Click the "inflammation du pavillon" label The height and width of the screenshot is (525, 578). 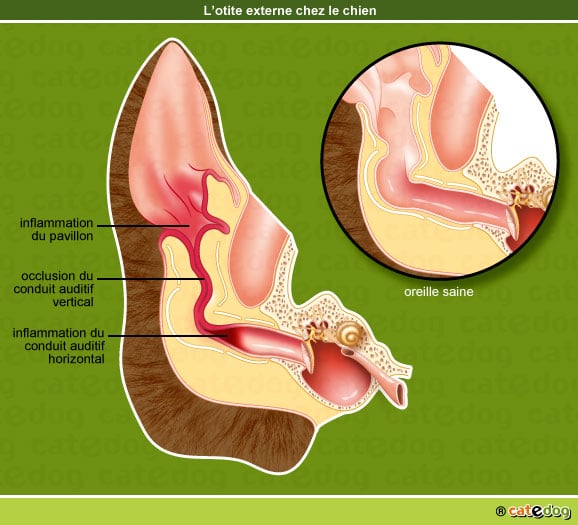click(x=56, y=229)
